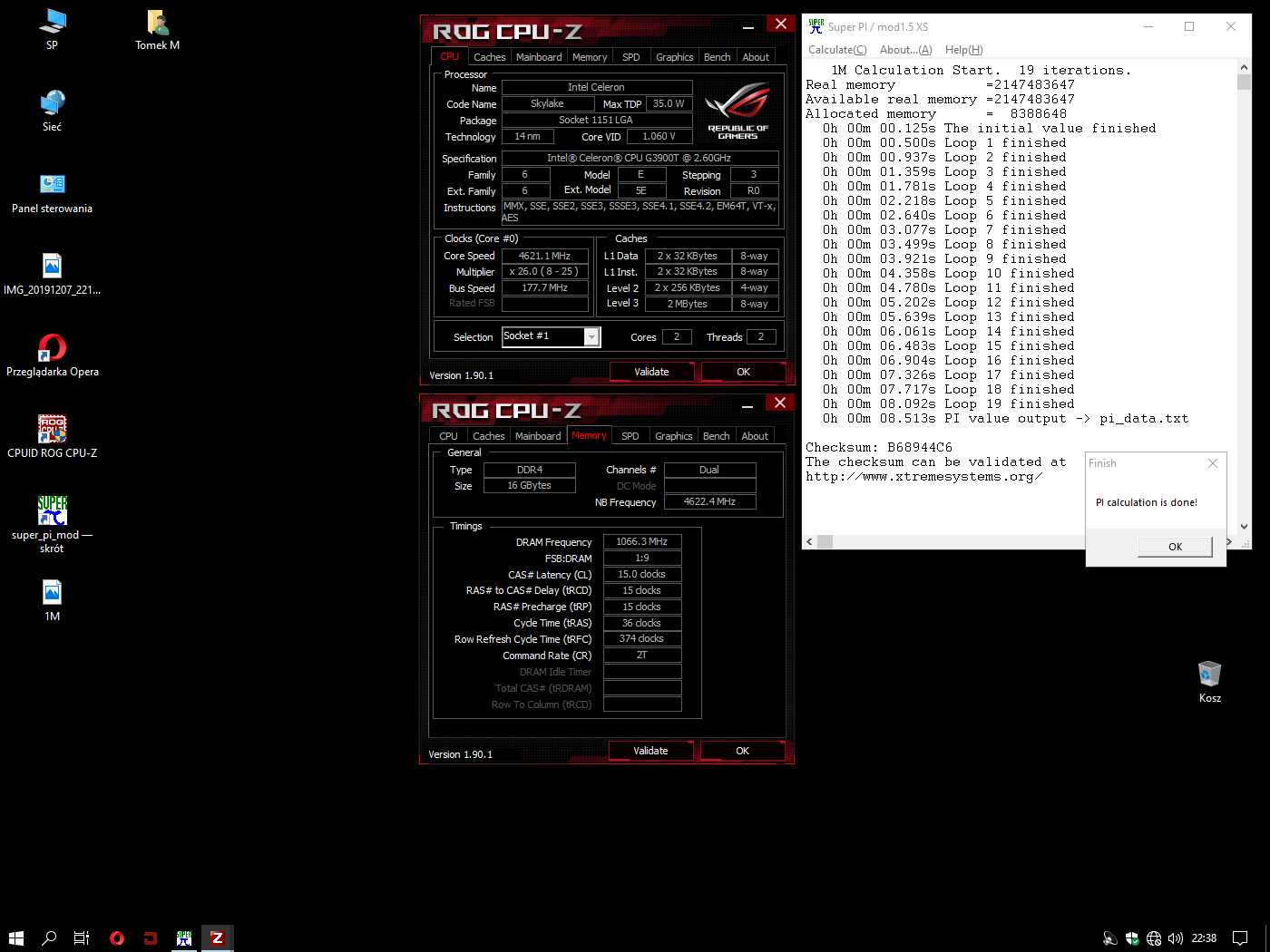This screenshot has height=952, width=1270.
Task: Click OK in upper CPU-Z window
Action: [743, 372]
